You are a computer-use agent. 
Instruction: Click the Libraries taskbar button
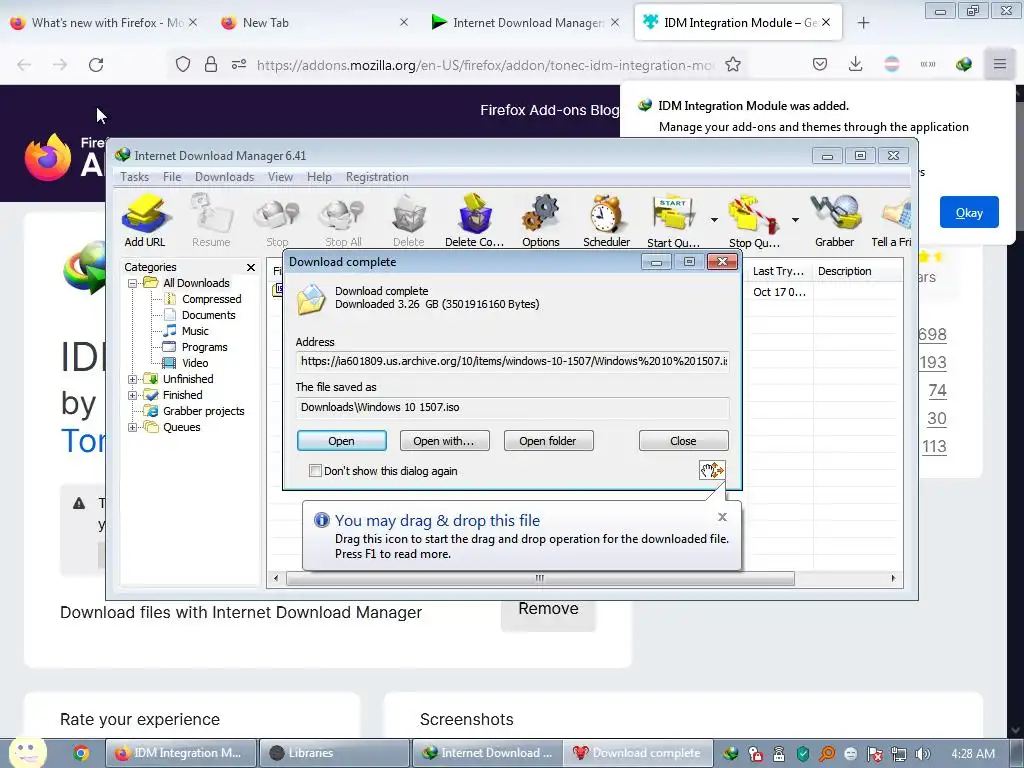pos(334,753)
